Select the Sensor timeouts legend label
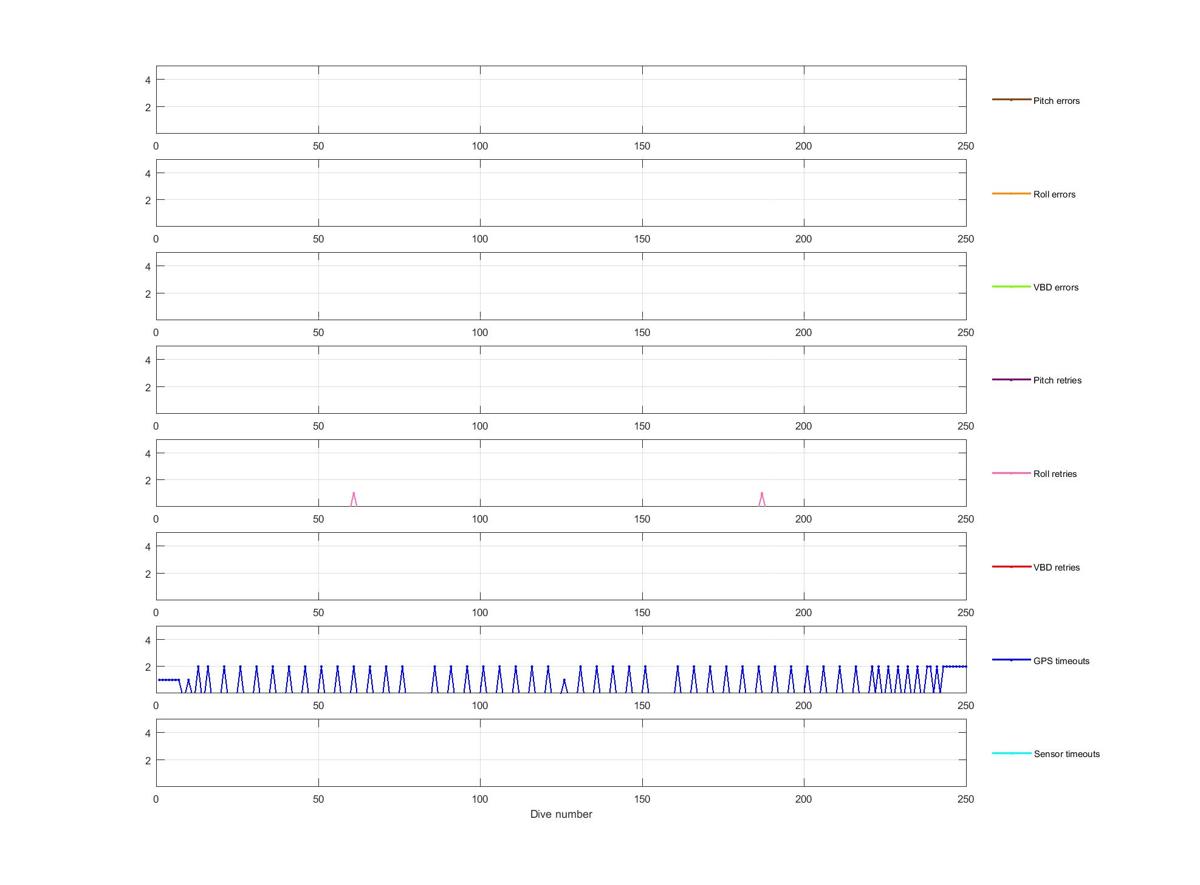1200x885 pixels. (1066, 754)
